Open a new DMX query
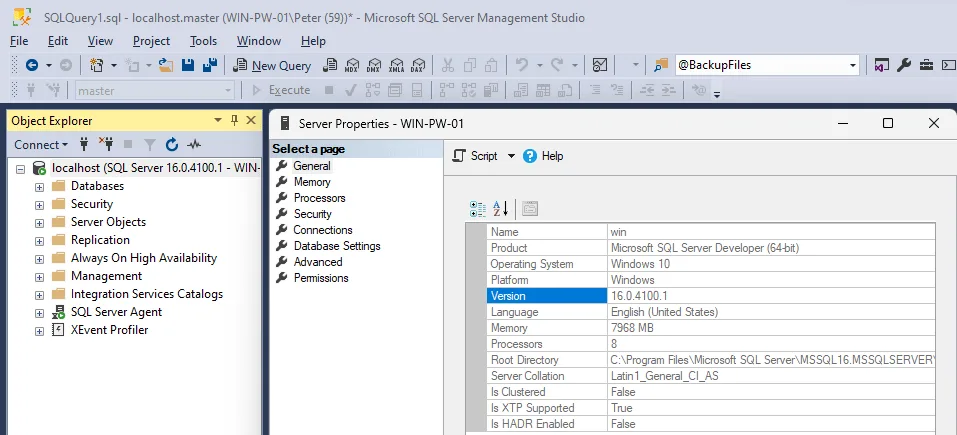 click(374, 65)
